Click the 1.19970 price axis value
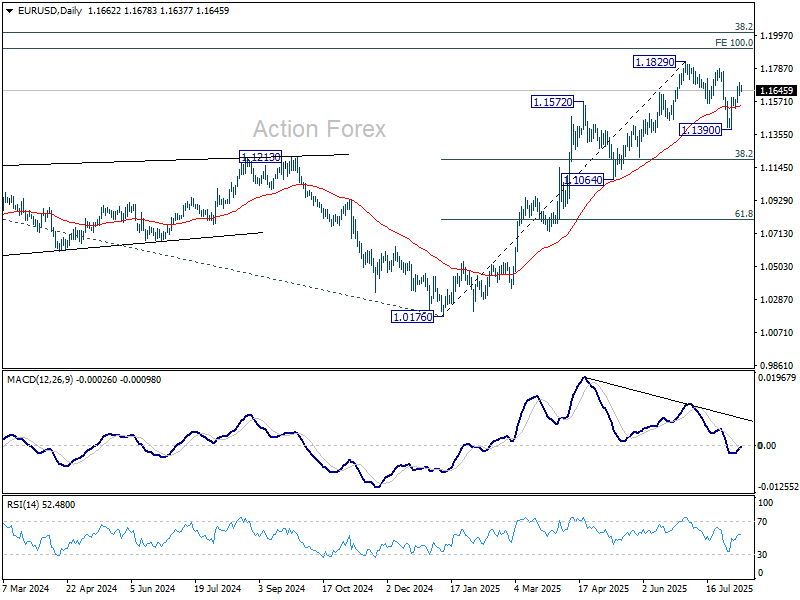 point(776,36)
